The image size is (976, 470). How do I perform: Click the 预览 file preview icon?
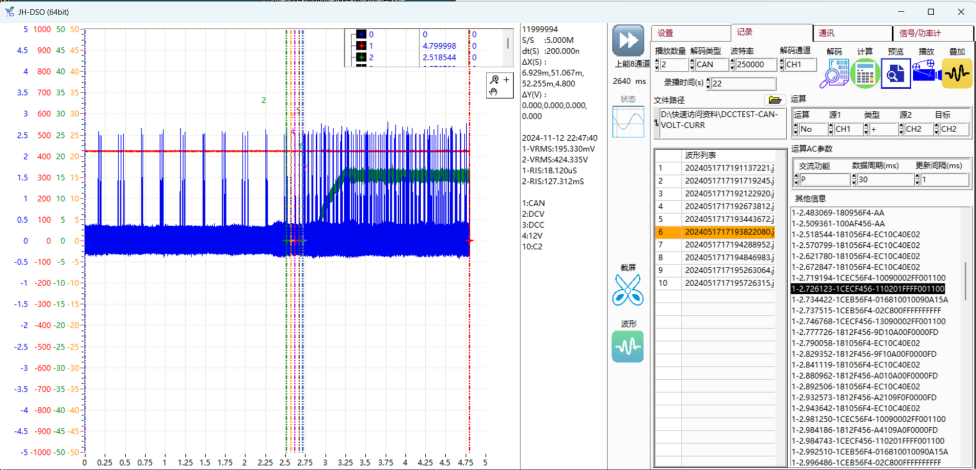[896, 73]
